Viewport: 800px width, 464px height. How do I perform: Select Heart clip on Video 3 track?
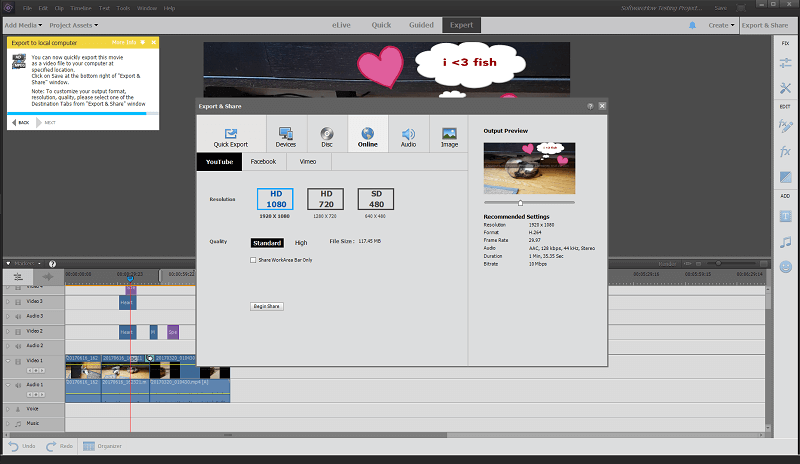point(127,302)
